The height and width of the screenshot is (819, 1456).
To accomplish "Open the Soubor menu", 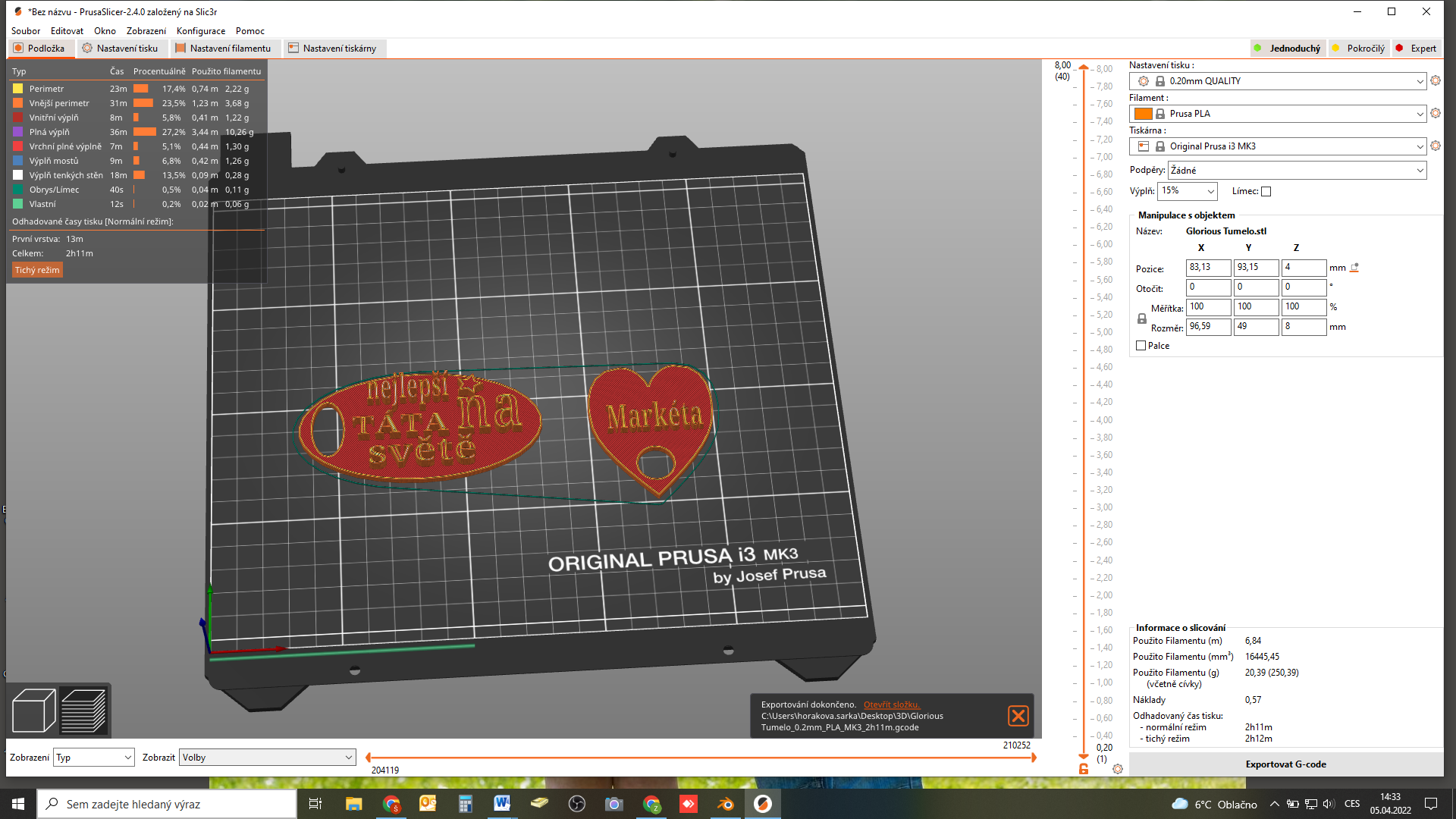I will 26,31.
